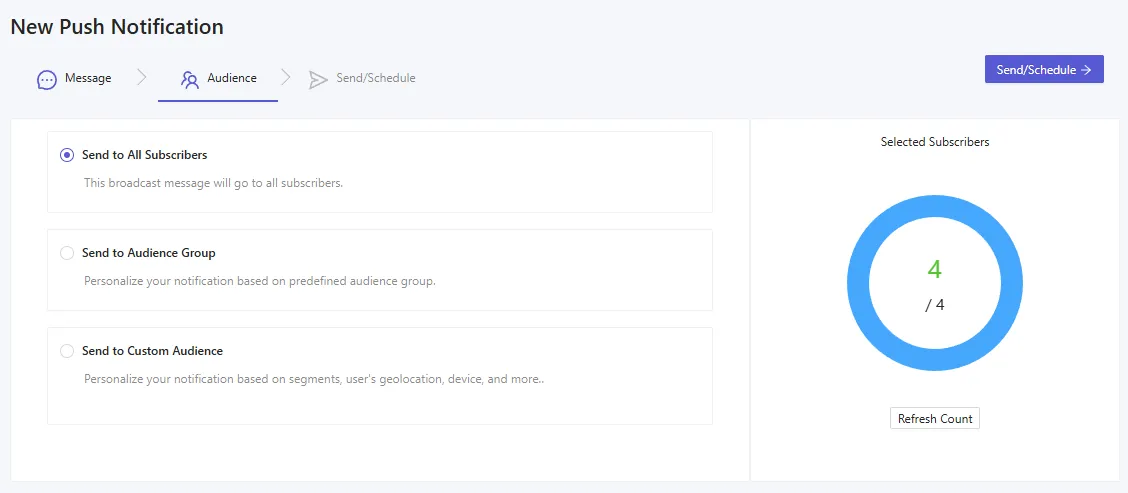Select the Send to All Subscribers radio button
Viewport: 1128px width, 493px height.
[67, 155]
